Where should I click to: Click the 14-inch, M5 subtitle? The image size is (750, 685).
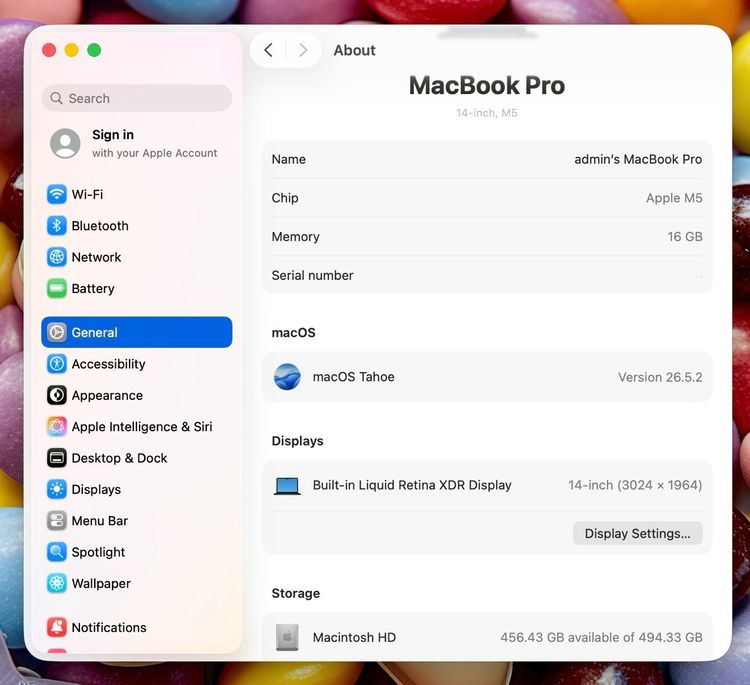coord(487,113)
